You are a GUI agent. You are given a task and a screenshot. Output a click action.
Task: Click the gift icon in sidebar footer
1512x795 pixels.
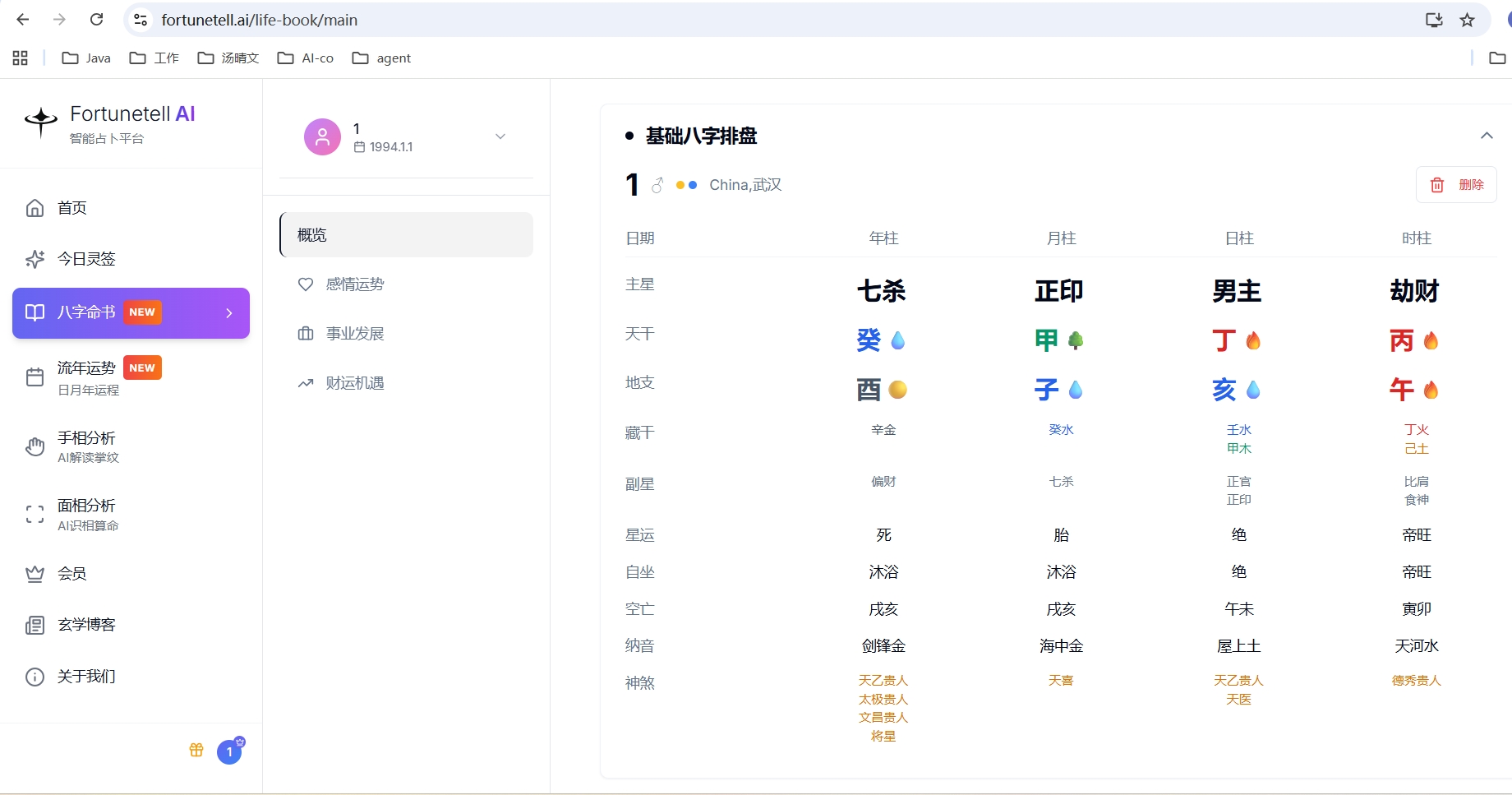pos(196,750)
